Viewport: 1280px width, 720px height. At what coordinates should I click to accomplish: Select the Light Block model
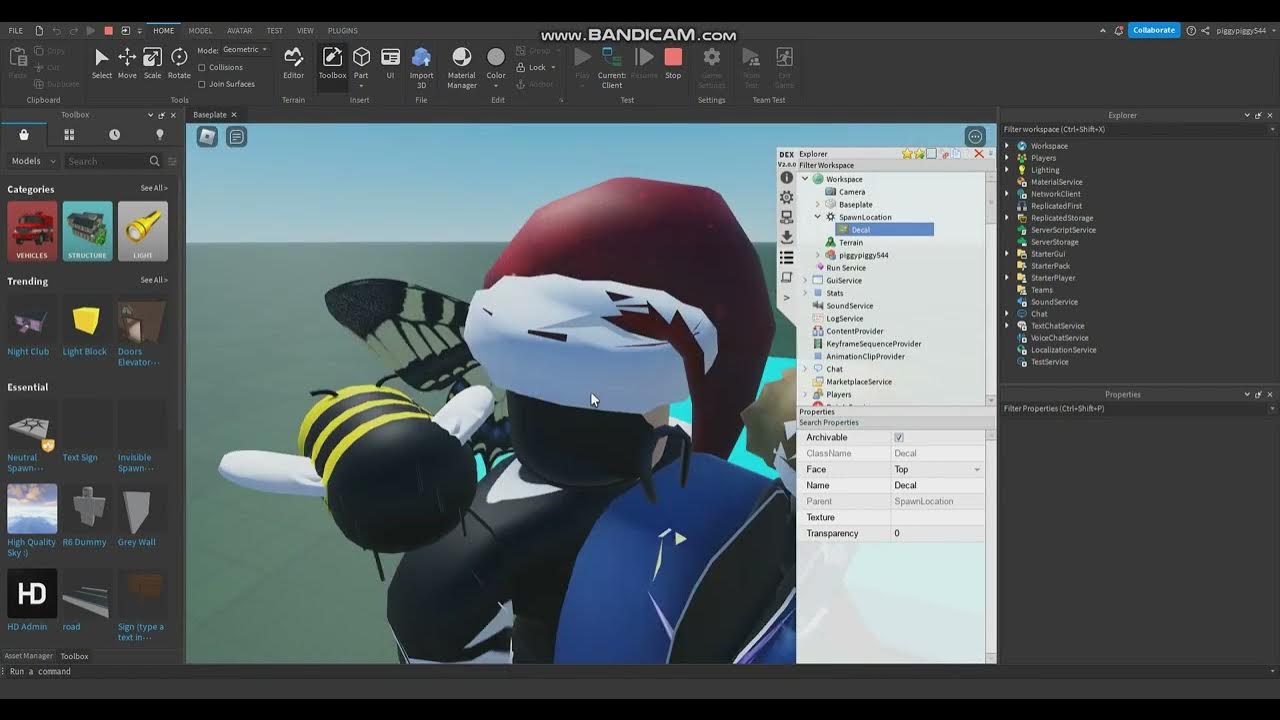pyautogui.click(x=86, y=329)
